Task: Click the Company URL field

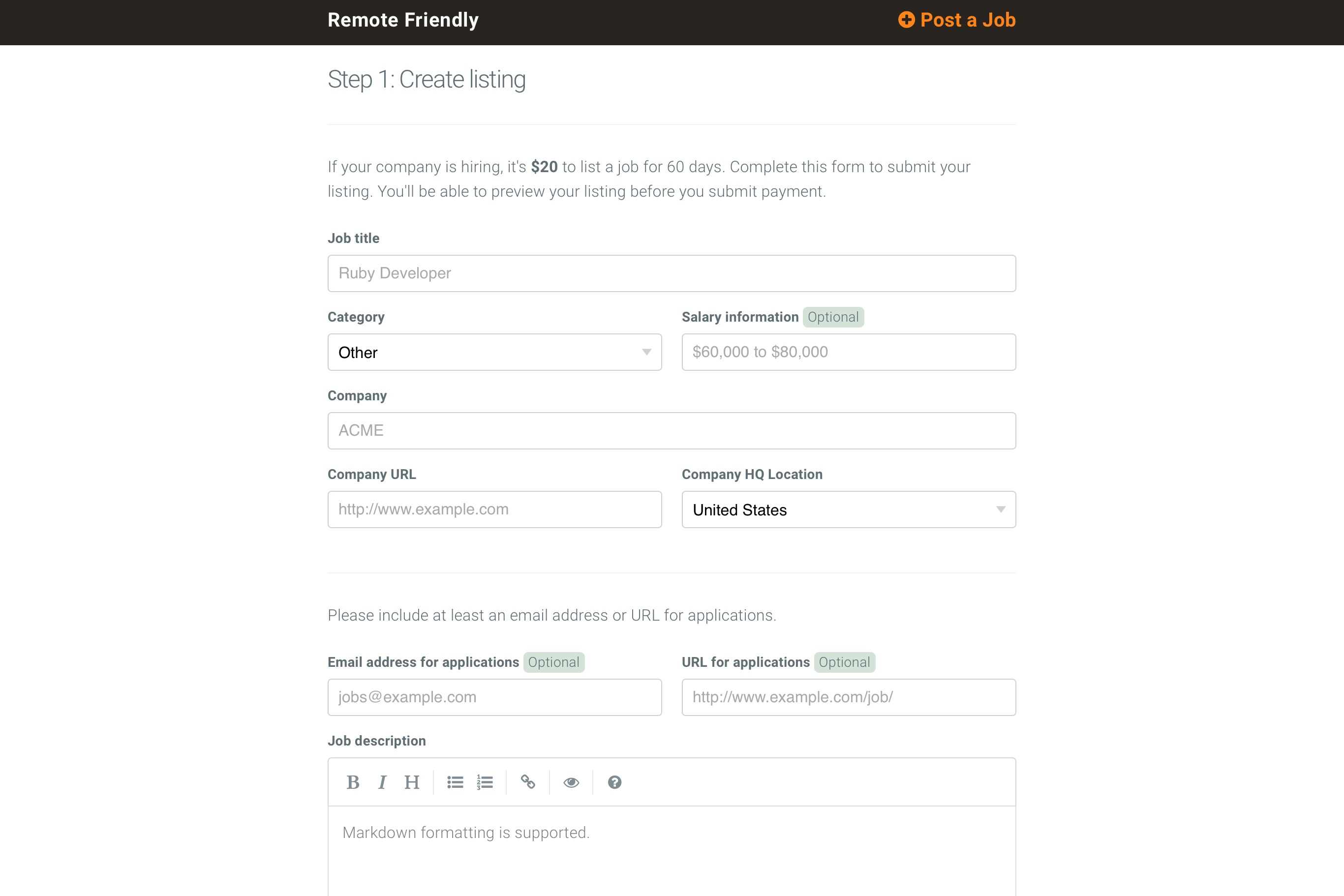Action: tap(494, 509)
